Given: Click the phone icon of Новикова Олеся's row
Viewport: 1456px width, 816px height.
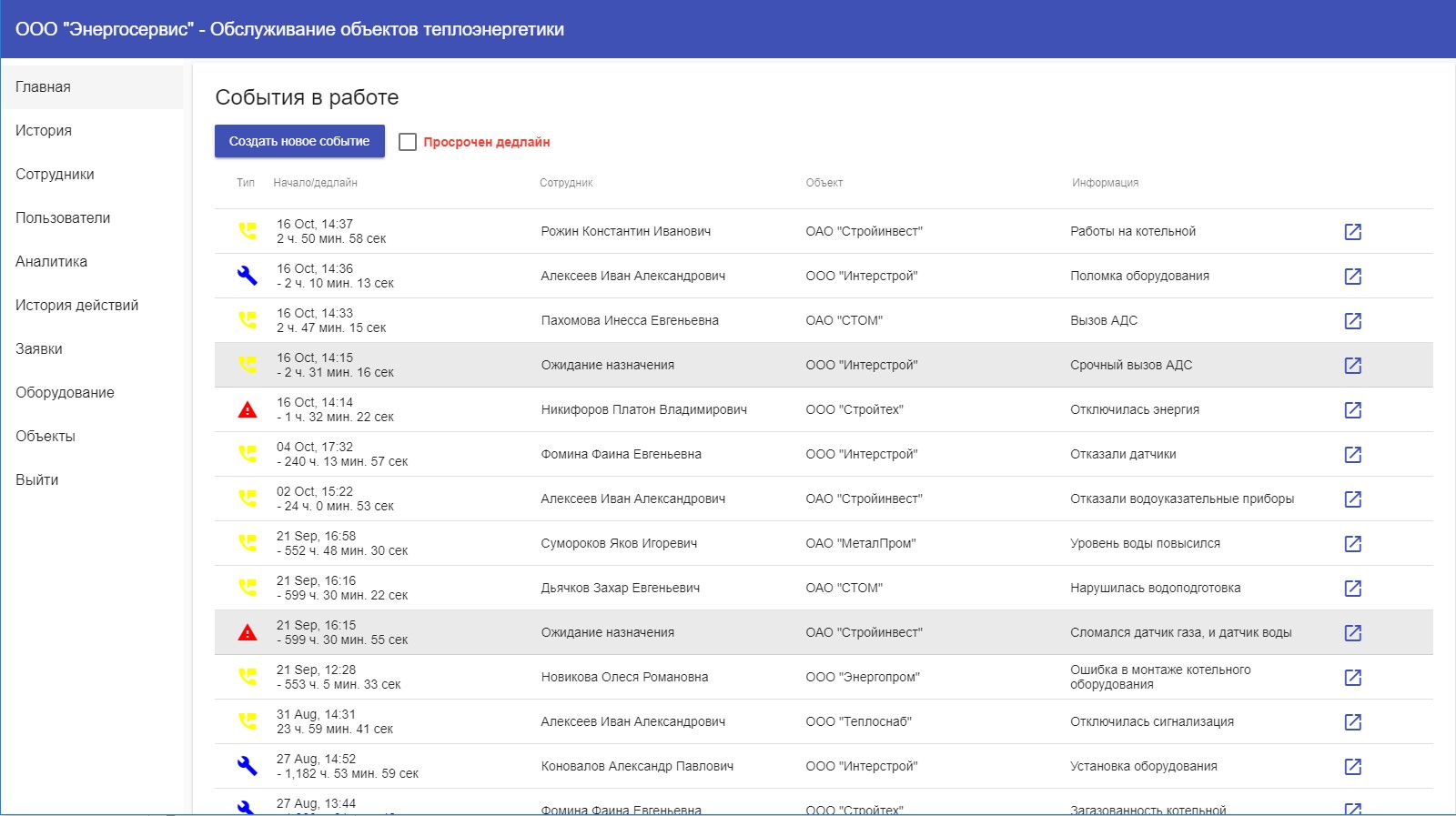Looking at the screenshot, I should [248, 677].
